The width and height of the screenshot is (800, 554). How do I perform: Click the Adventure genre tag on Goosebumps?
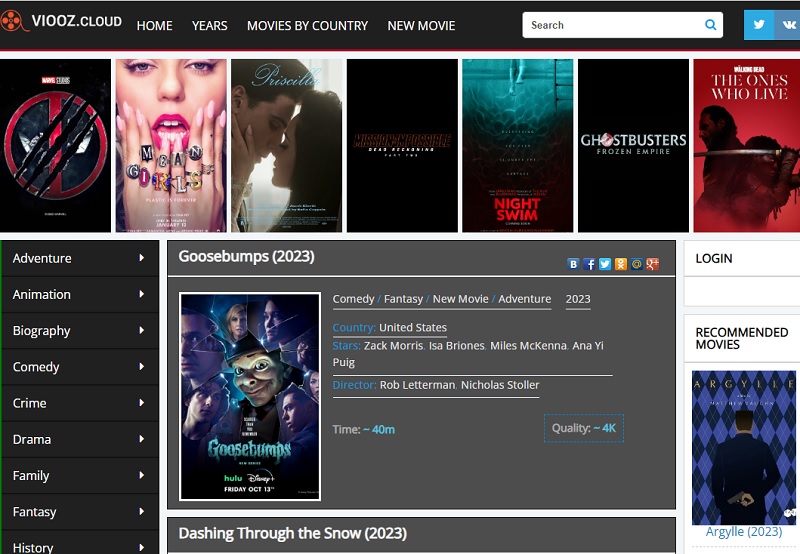point(524,299)
